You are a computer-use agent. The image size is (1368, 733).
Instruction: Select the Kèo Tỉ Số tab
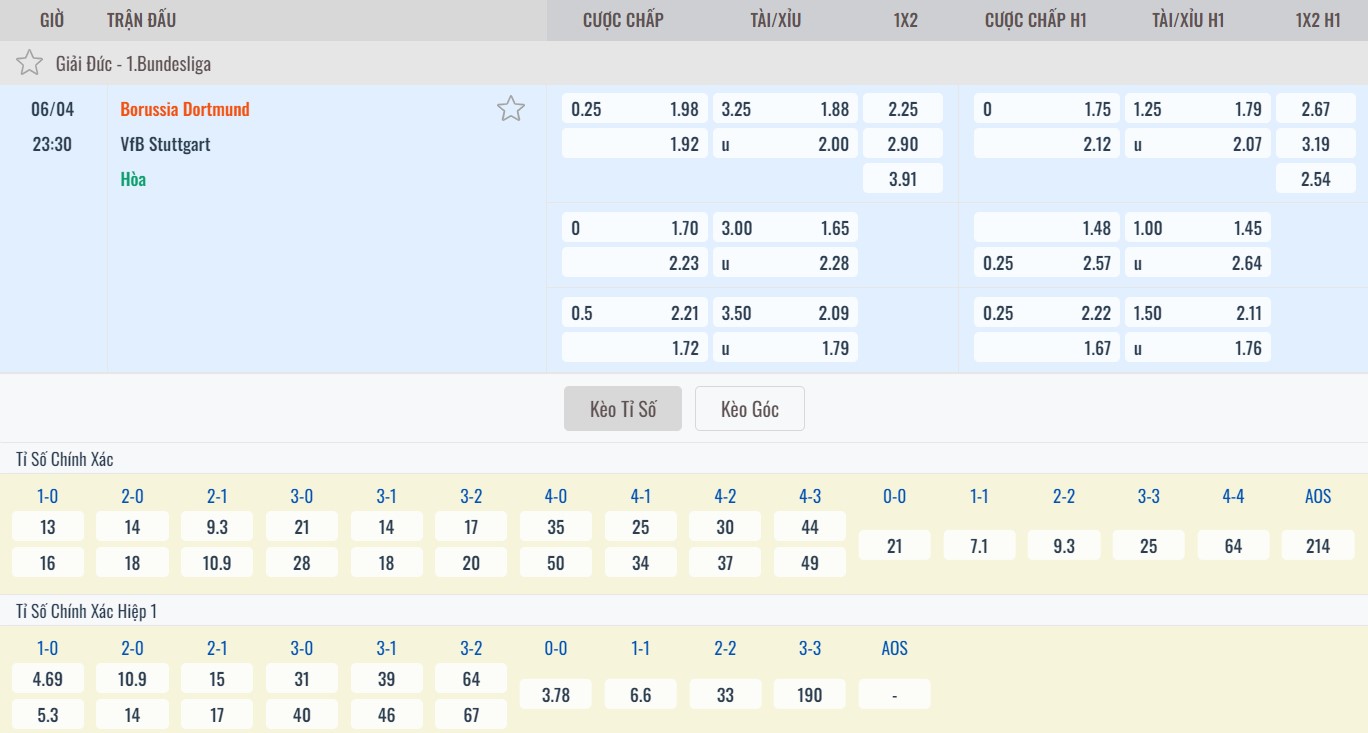(622, 409)
